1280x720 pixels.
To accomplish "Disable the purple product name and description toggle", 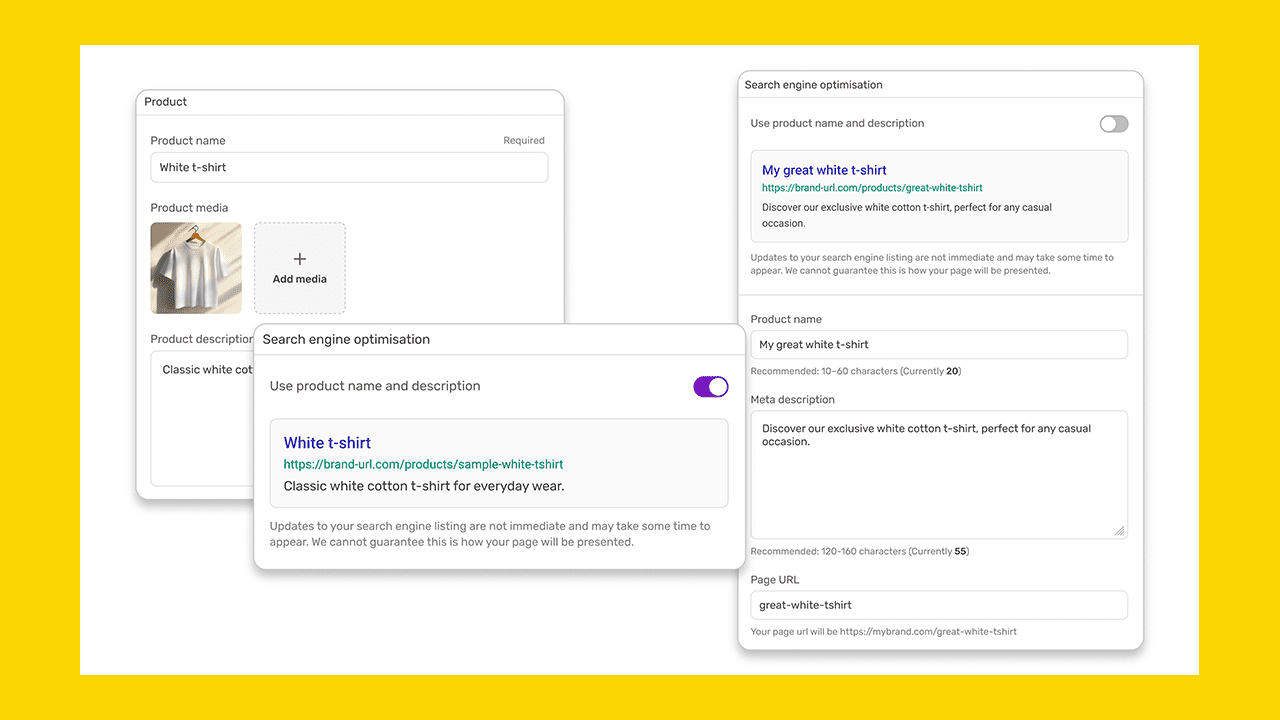I will pos(711,387).
